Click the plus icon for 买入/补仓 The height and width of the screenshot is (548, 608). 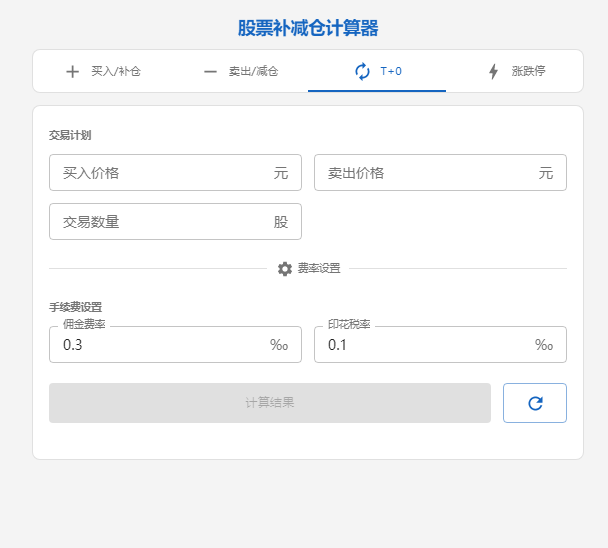click(x=72, y=72)
